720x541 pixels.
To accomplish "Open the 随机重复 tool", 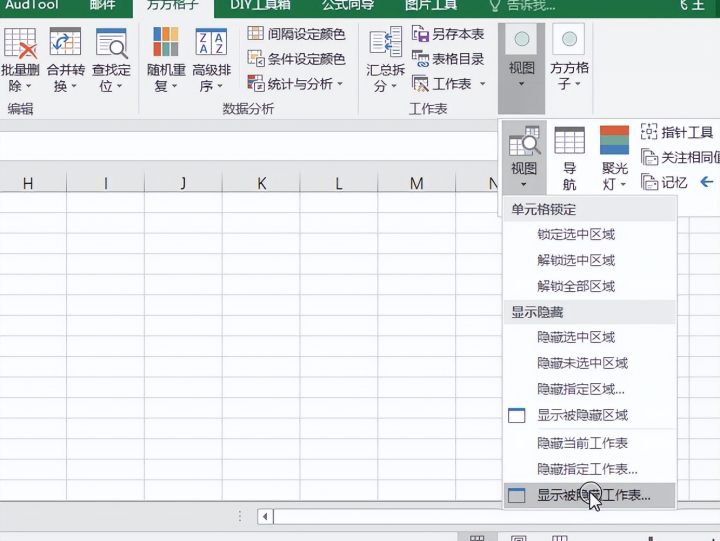I will click(166, 60).
